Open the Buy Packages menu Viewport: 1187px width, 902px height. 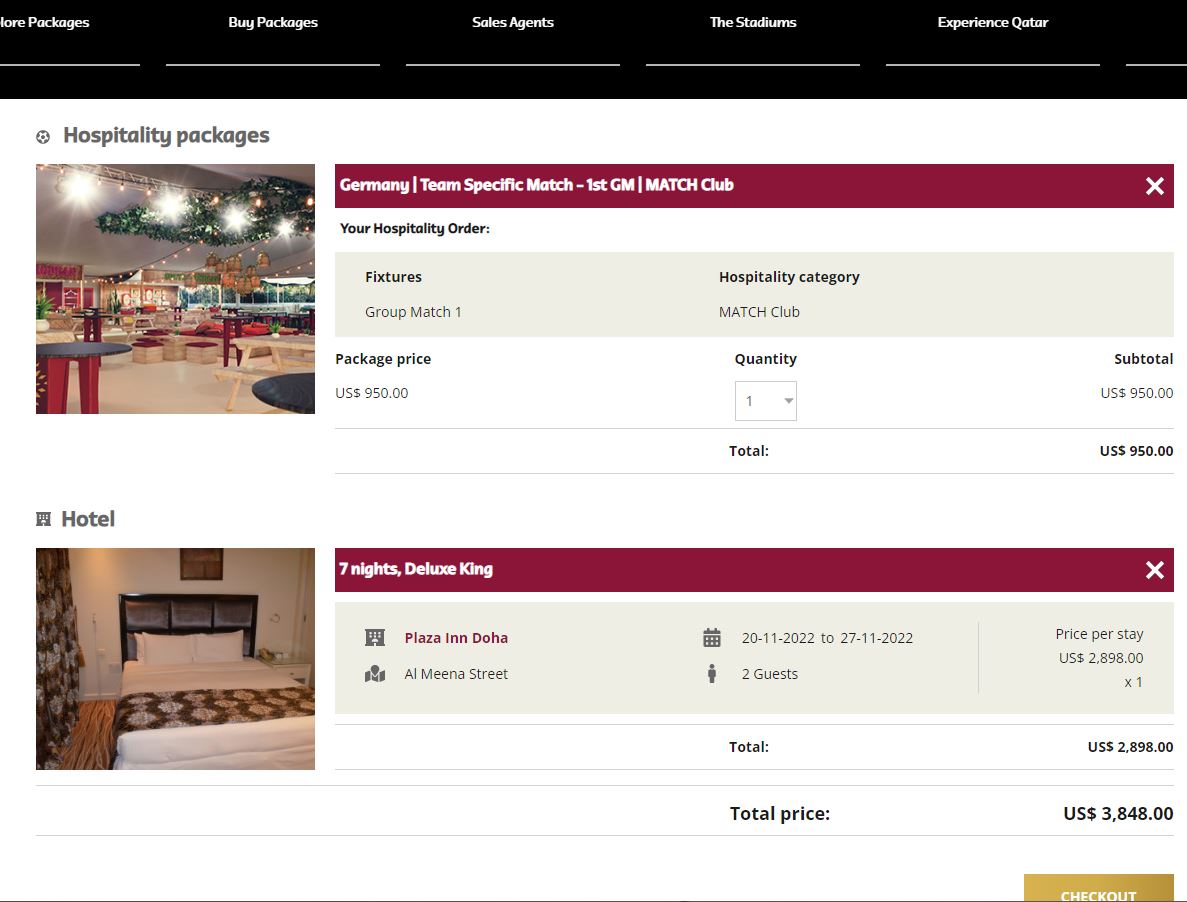click(273, 23)
